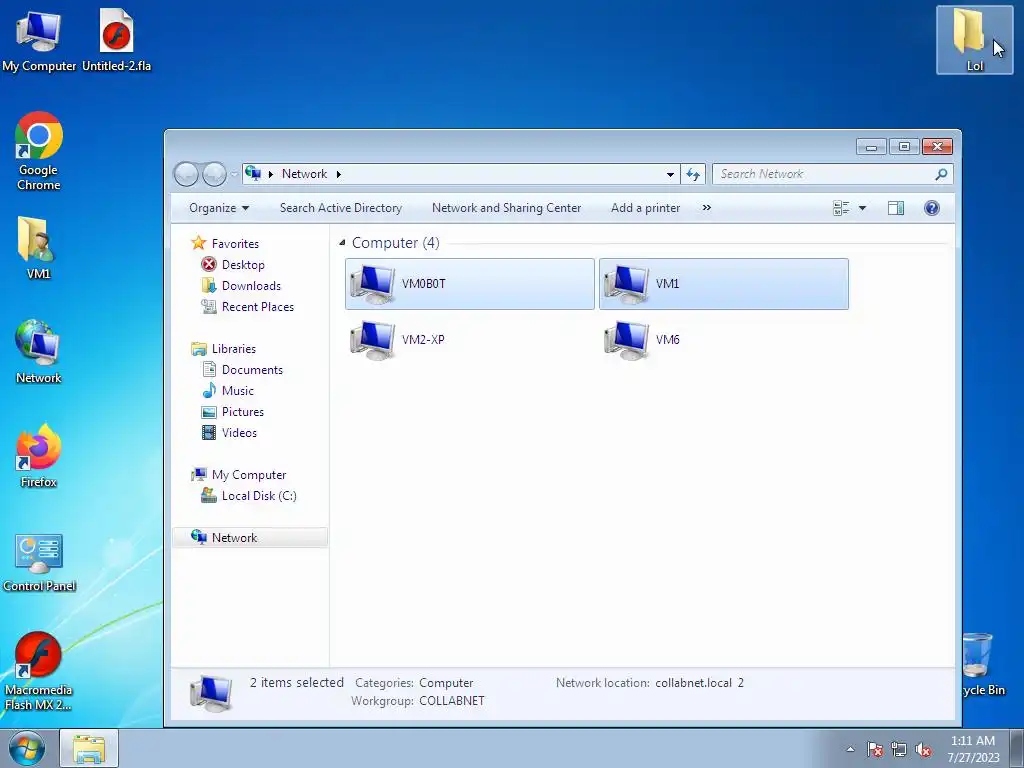
Task: Click Show desktop strip at taskbar end
Action: (1017, 748)
